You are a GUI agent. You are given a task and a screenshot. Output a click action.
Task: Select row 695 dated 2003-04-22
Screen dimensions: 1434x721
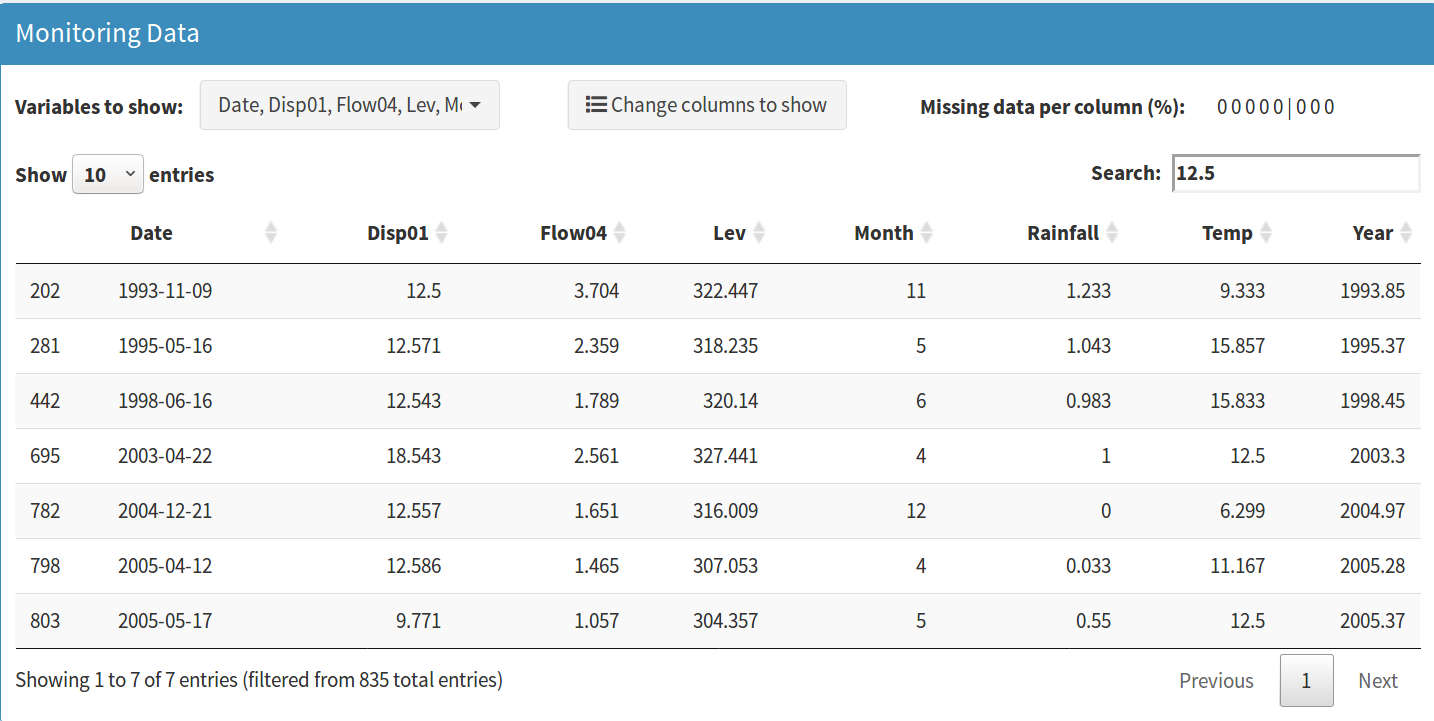coord(165,456)
